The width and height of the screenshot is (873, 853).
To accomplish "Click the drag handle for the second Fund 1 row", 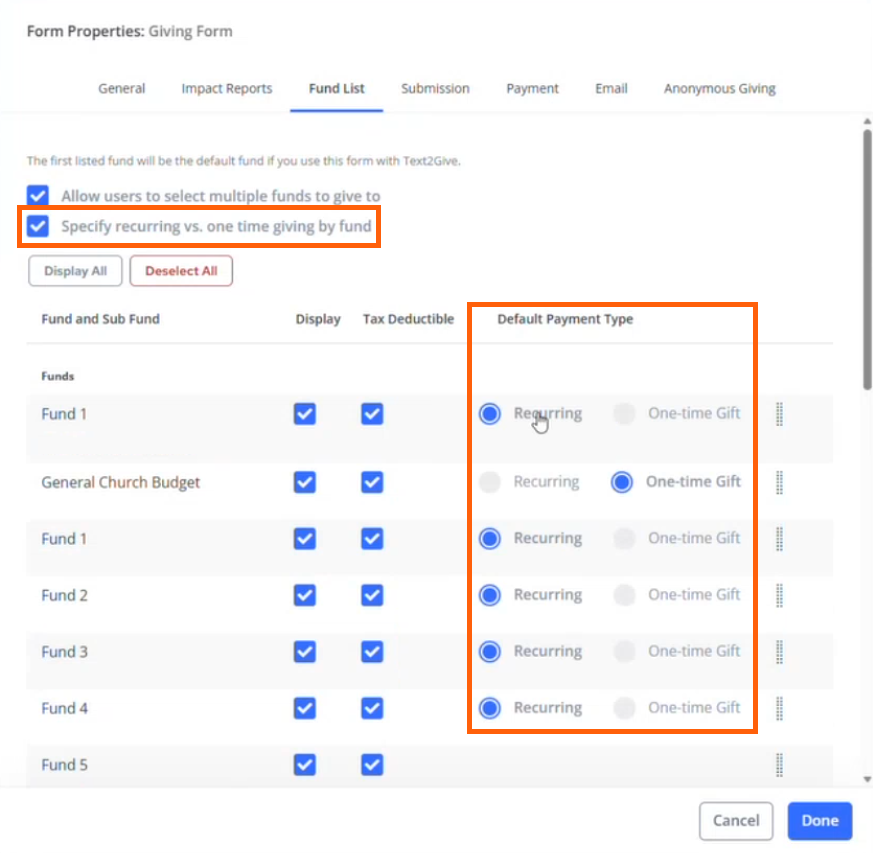I will point(779,539).
